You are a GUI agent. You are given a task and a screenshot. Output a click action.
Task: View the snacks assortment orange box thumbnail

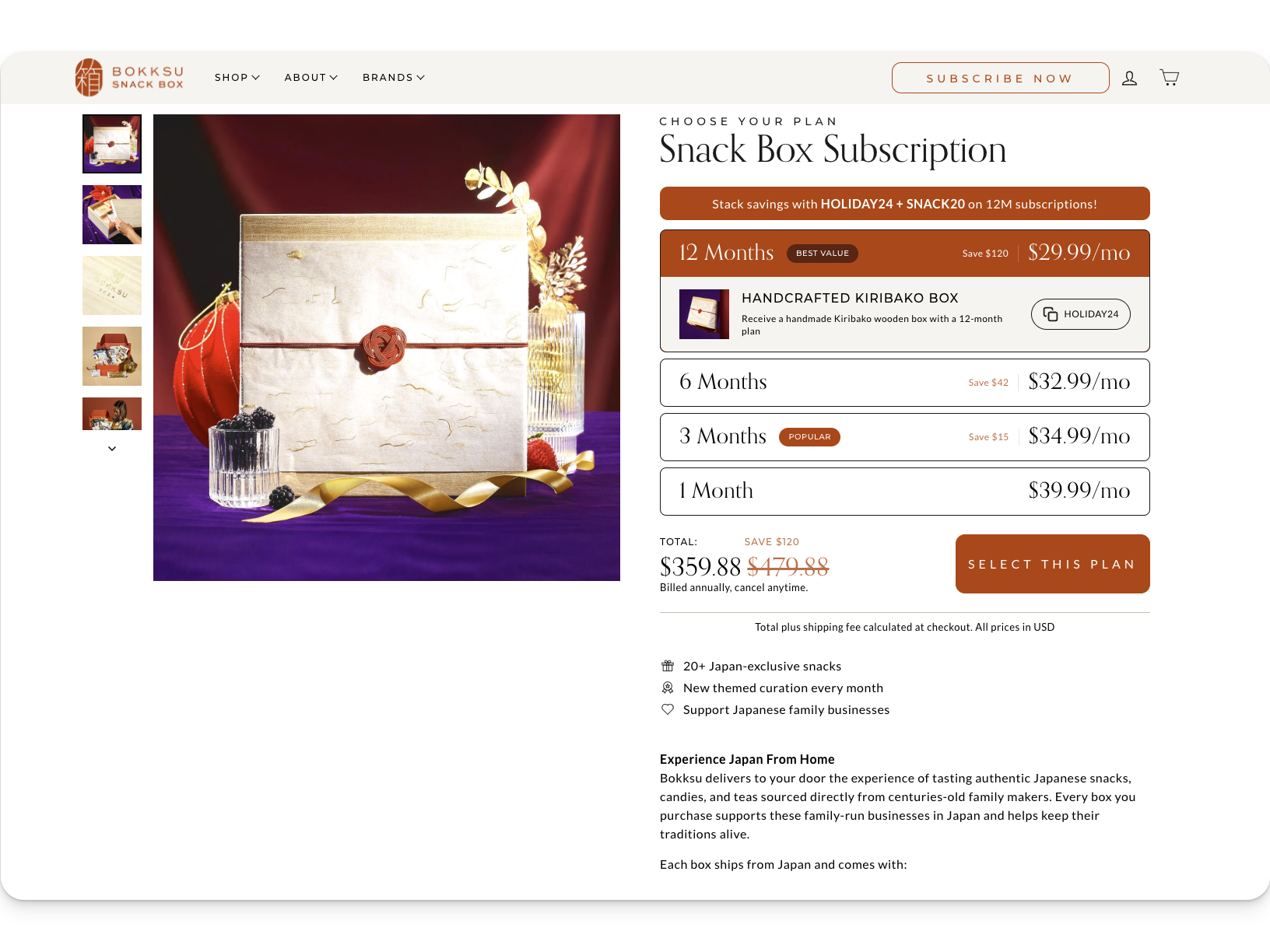click(112, 356)
